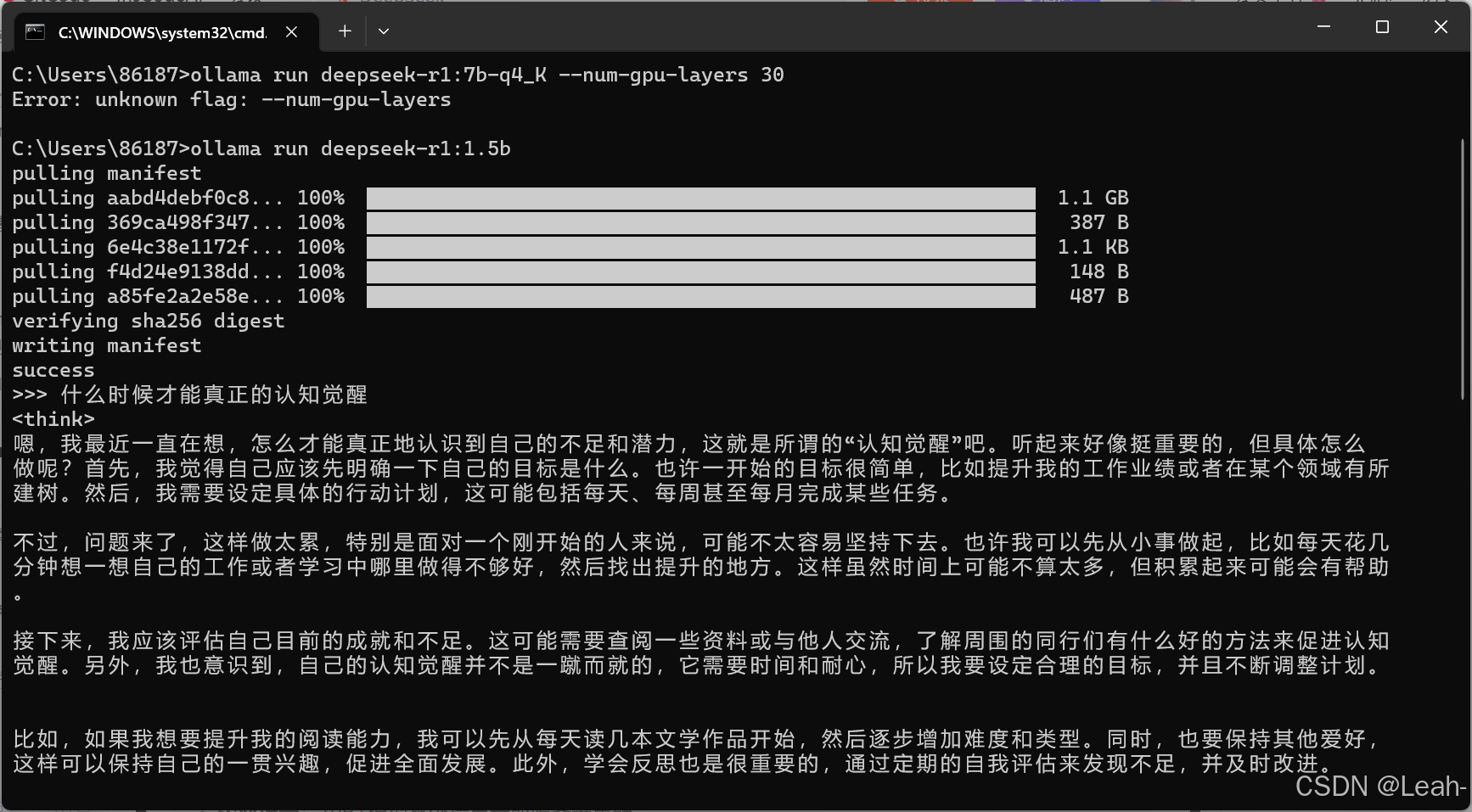Click 'writing manifest' line

click(x=107, y=346)
